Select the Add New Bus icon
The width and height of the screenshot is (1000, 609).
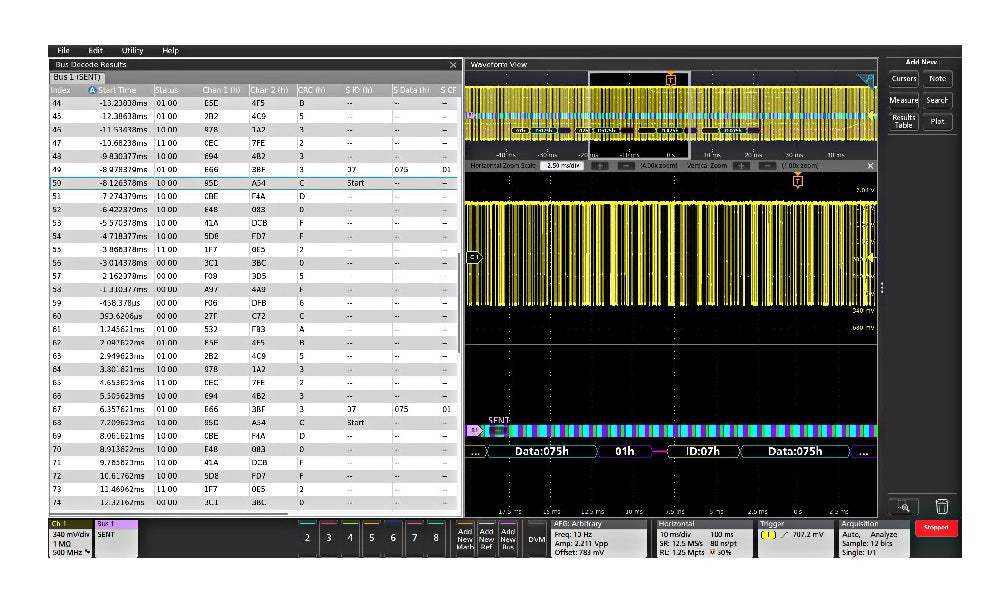(x=508, y=538)
